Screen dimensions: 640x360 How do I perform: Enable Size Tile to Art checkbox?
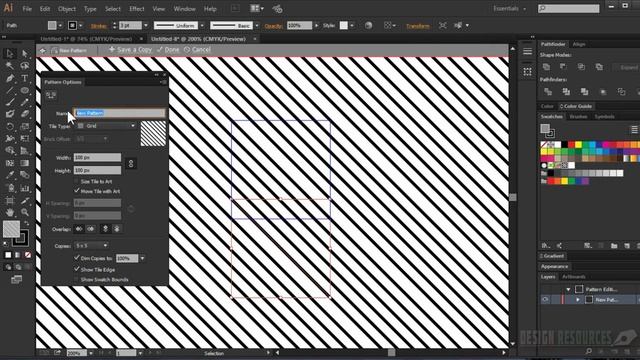(77, 181)
